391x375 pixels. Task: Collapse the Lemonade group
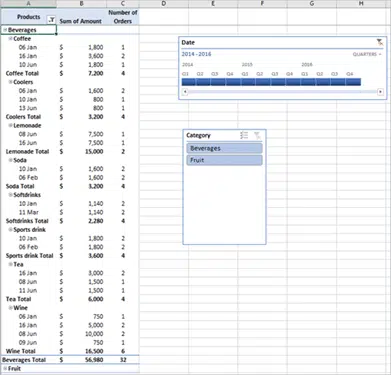pos(10,125)
